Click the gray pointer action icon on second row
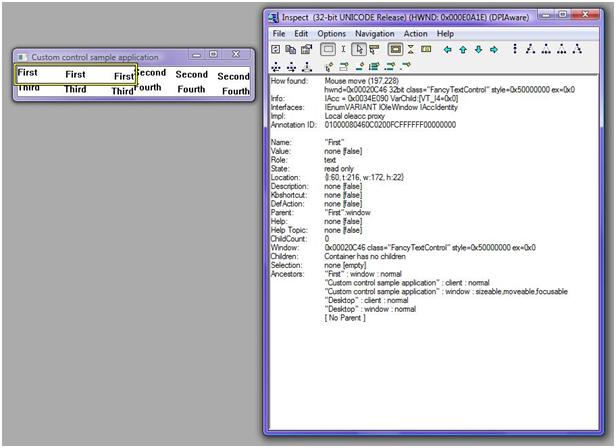The width and height of the screenshot is (616, 448). tap(329, 67)
